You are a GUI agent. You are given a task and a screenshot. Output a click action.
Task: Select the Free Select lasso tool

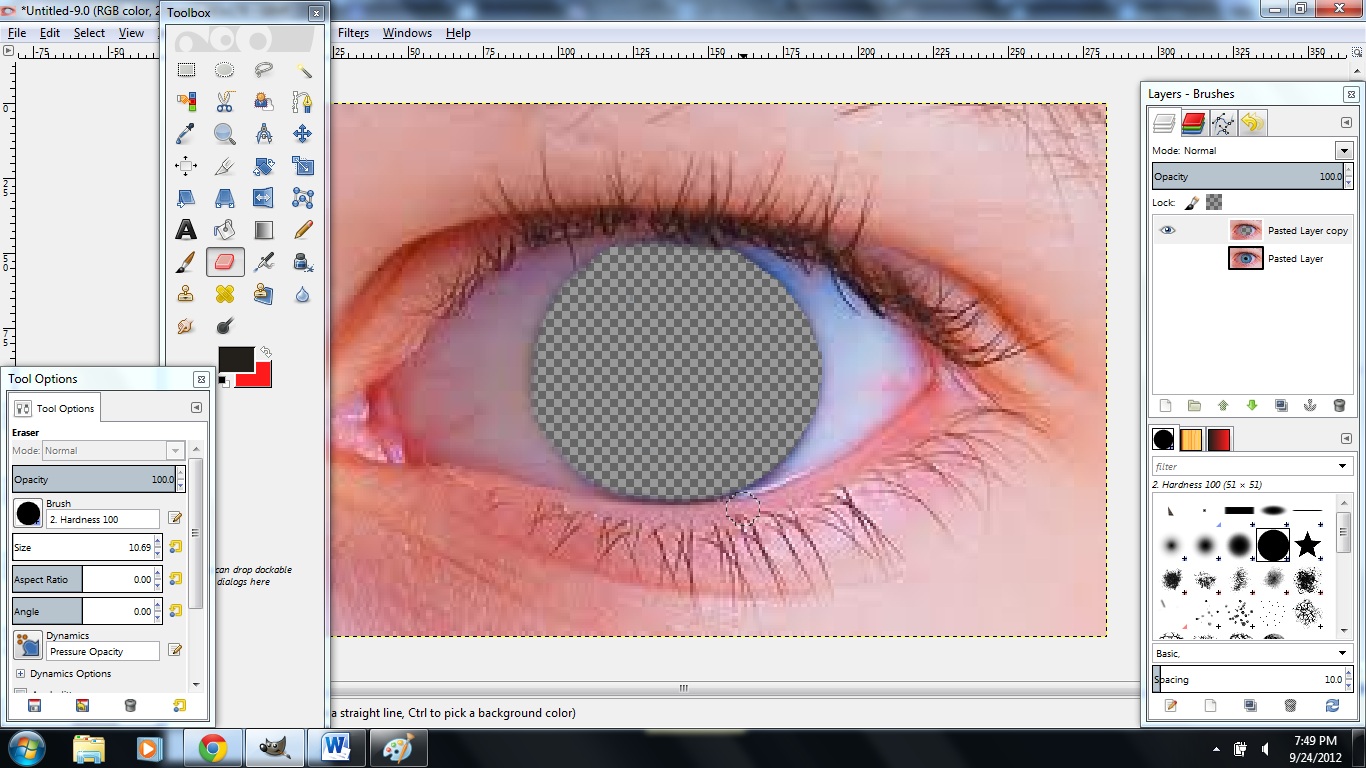point(264,70)
